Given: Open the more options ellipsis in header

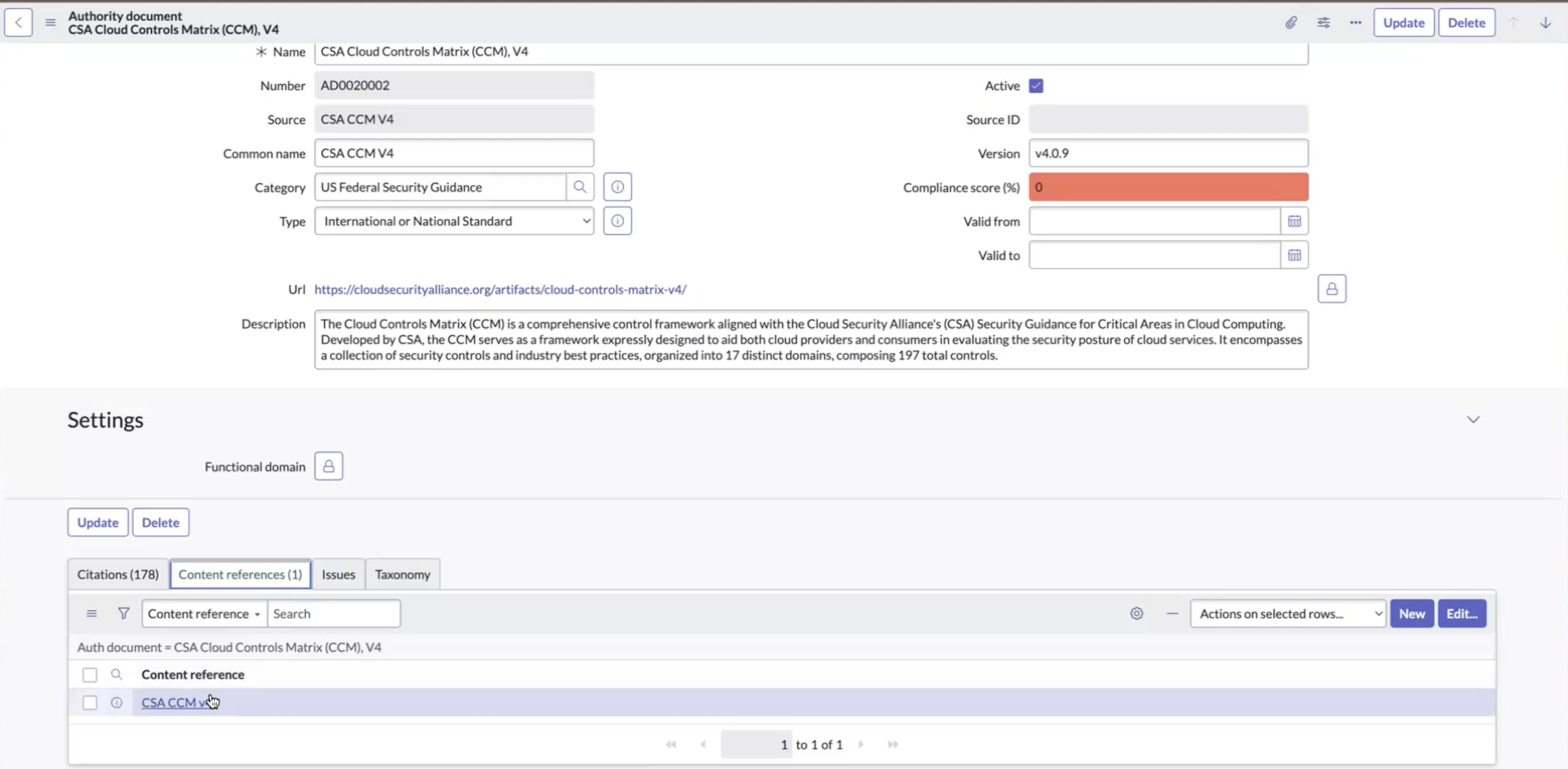Looking at the screenshot, I should (x=1355, y=23).
